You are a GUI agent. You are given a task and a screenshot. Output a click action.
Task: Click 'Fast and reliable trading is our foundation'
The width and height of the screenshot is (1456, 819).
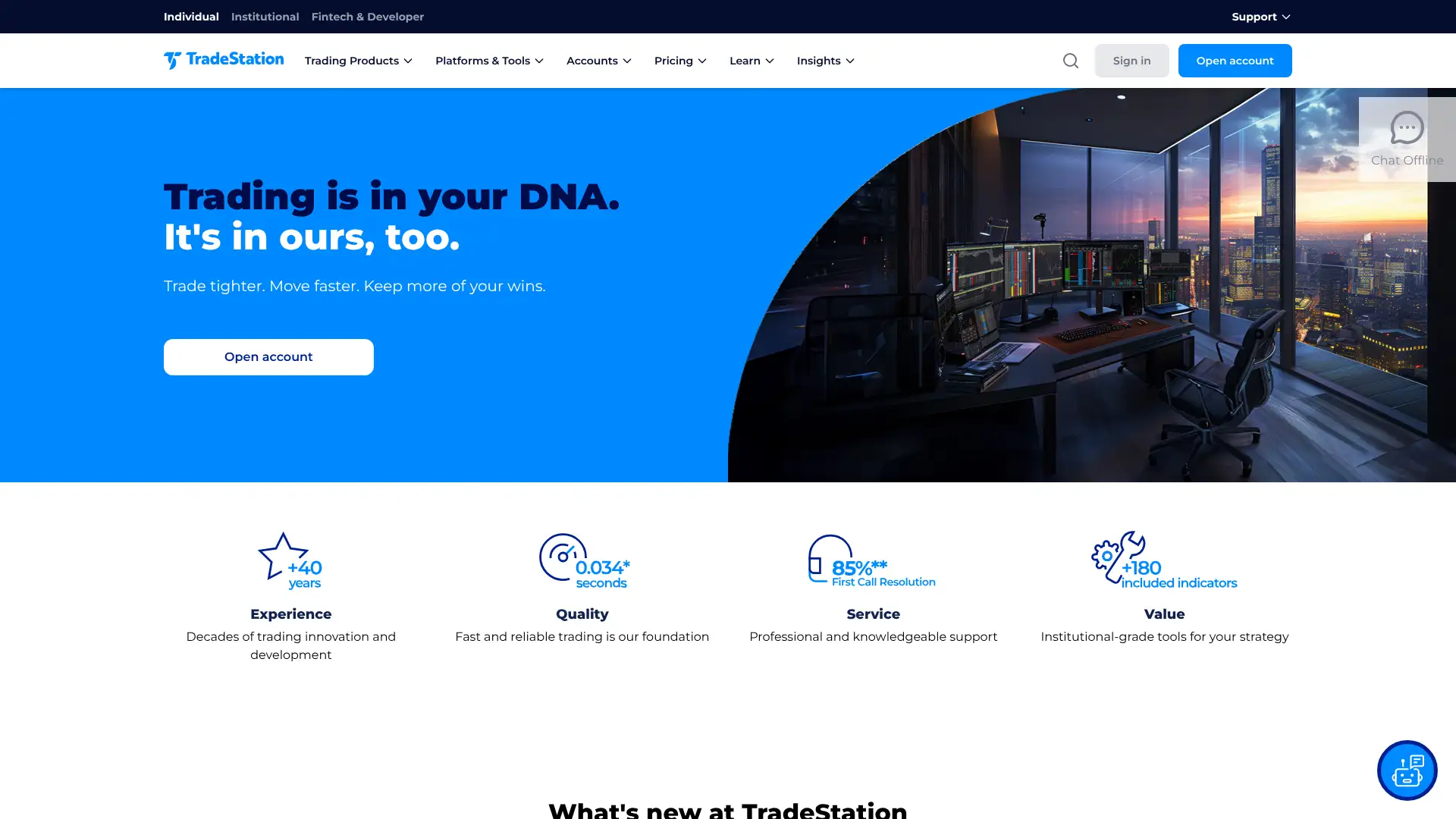click(x=582, y=637)
